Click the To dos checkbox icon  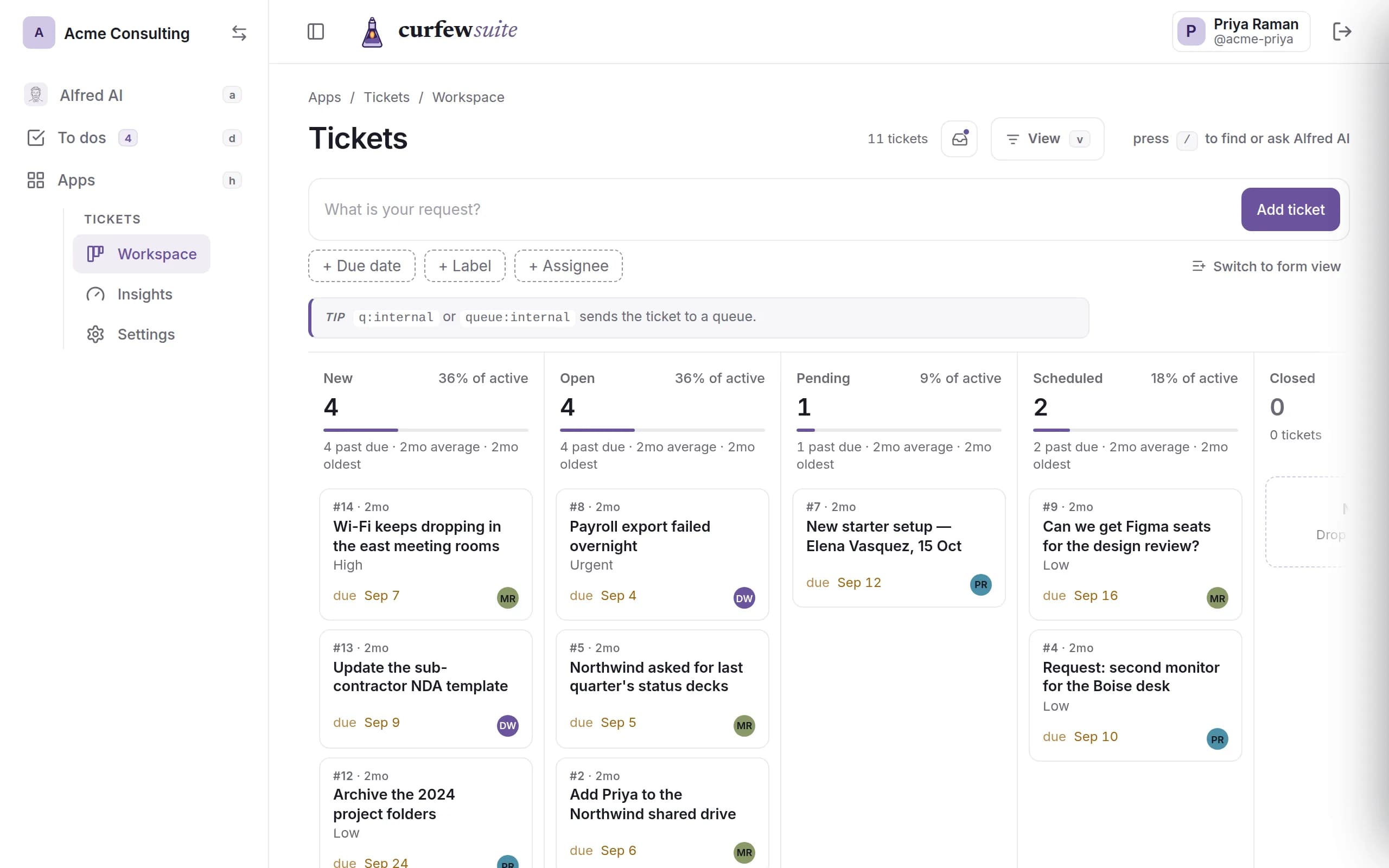(x=36, y=138)
